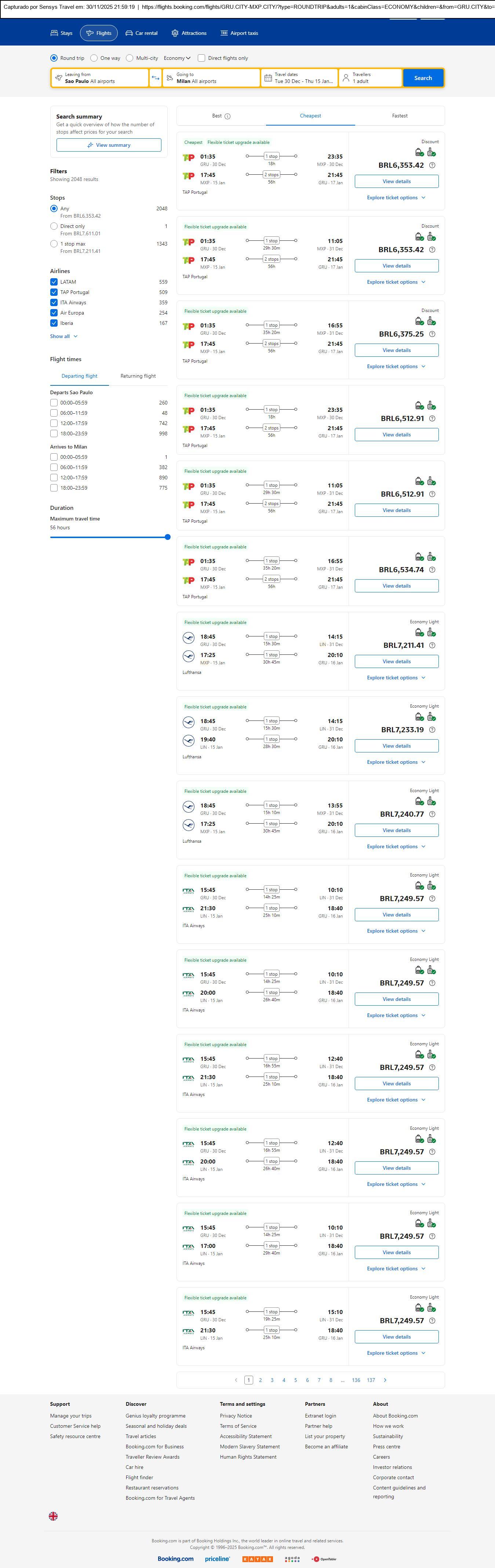Click the swap origin and destination arrows icon
Viewport: 495px width, 1568px height.
(155, 78)
